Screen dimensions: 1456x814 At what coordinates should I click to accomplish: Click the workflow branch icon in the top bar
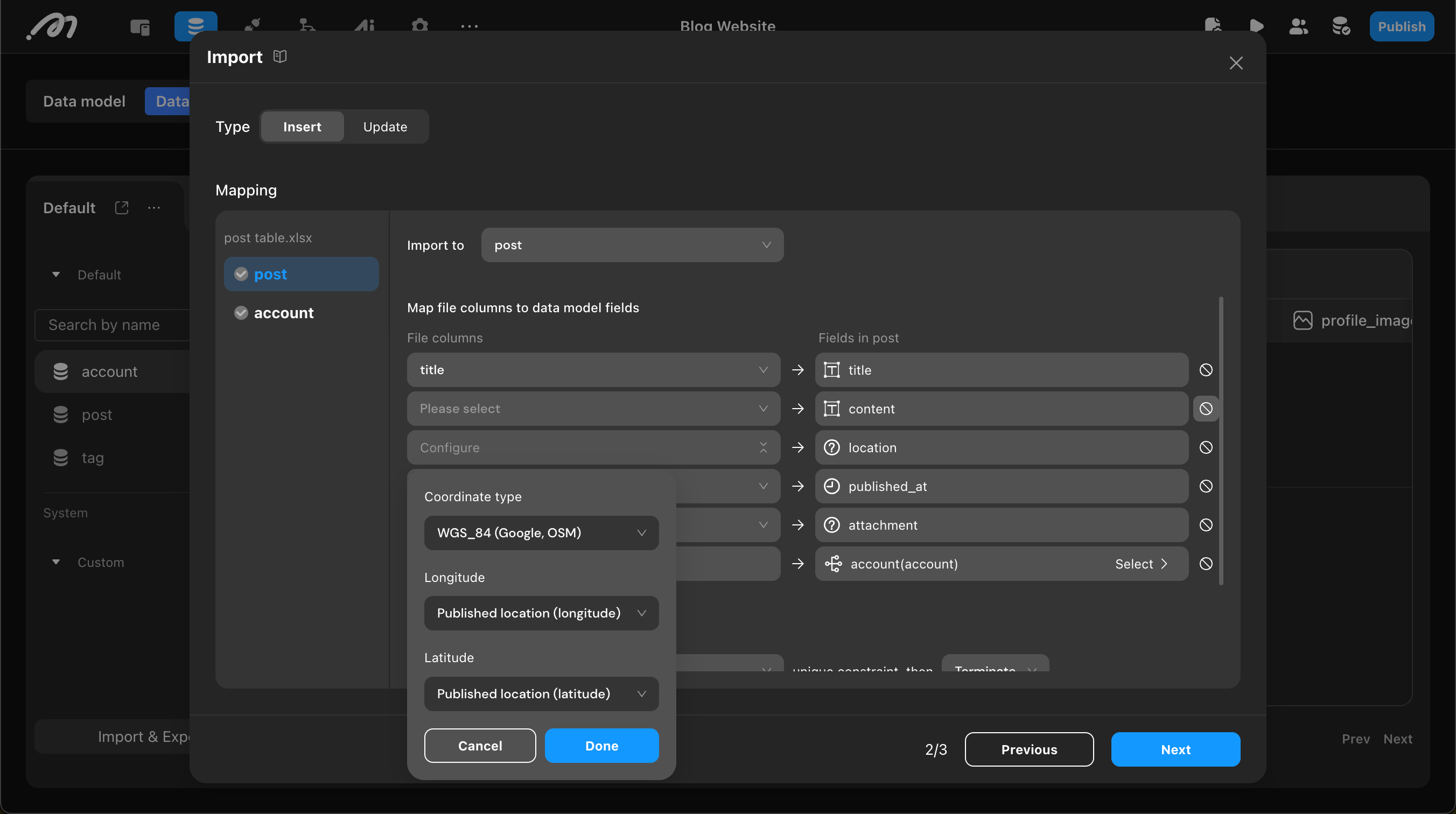[307, 26]
